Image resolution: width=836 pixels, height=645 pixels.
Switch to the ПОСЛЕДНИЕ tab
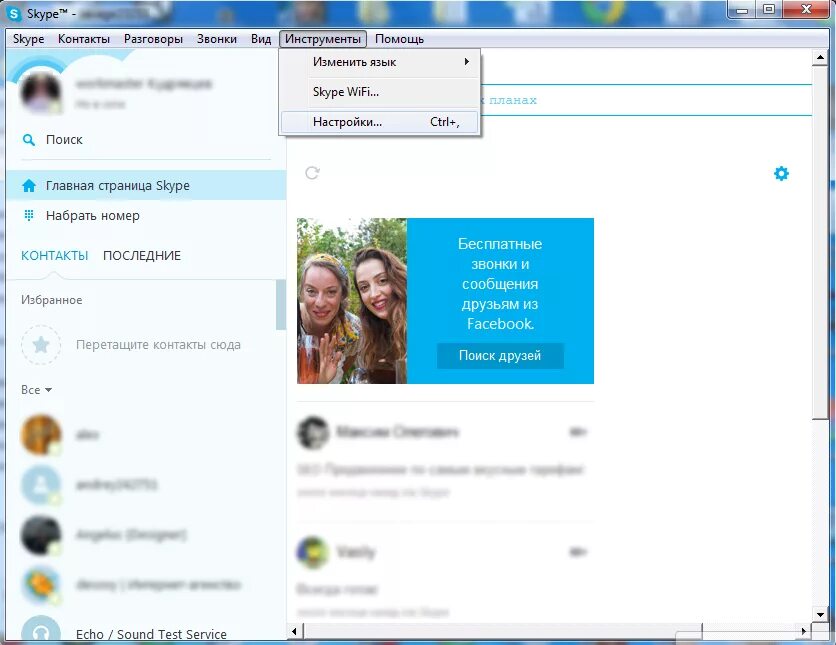[142, 256]
